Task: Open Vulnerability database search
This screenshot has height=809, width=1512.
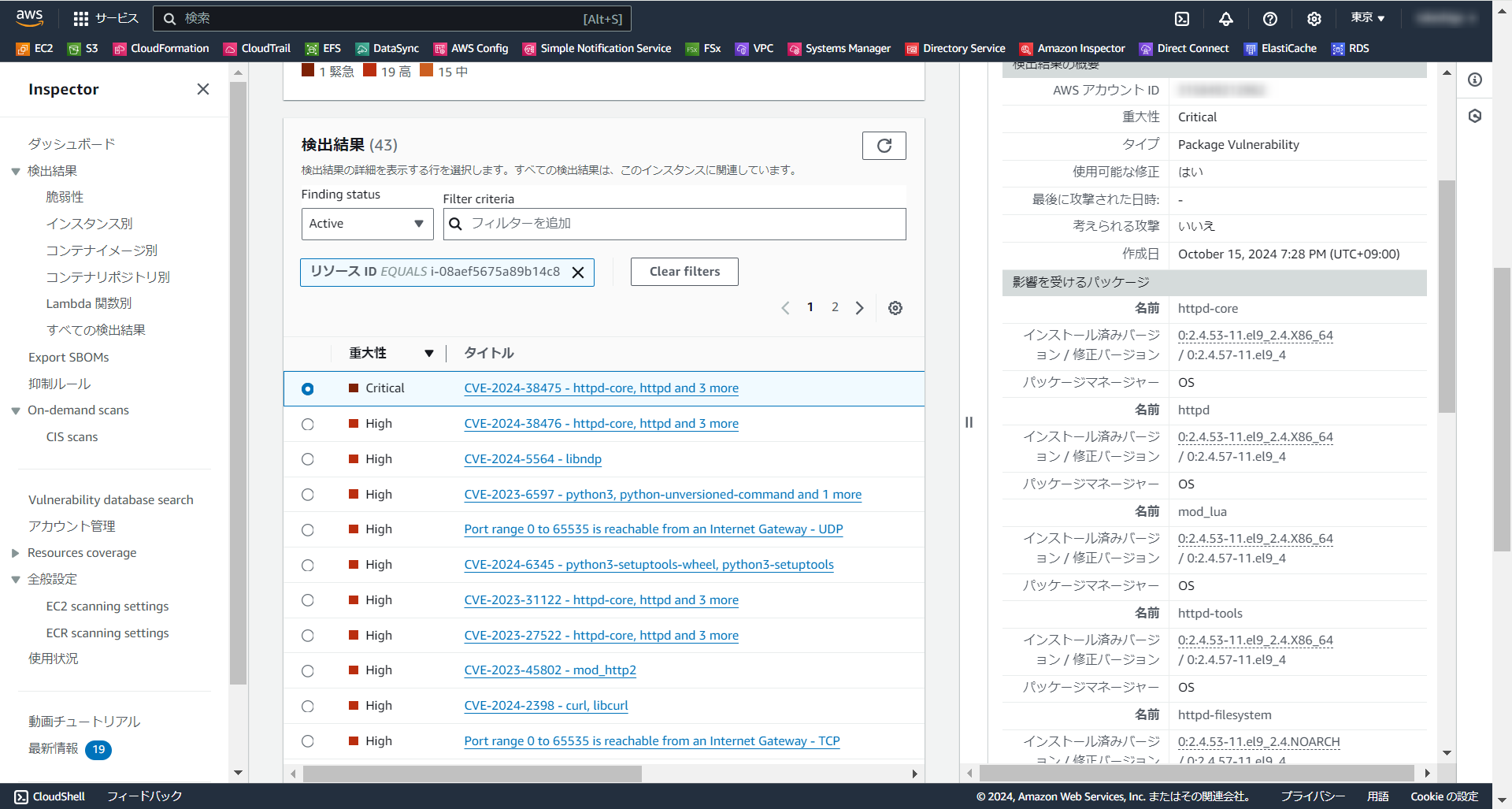Action: [111, 500]
